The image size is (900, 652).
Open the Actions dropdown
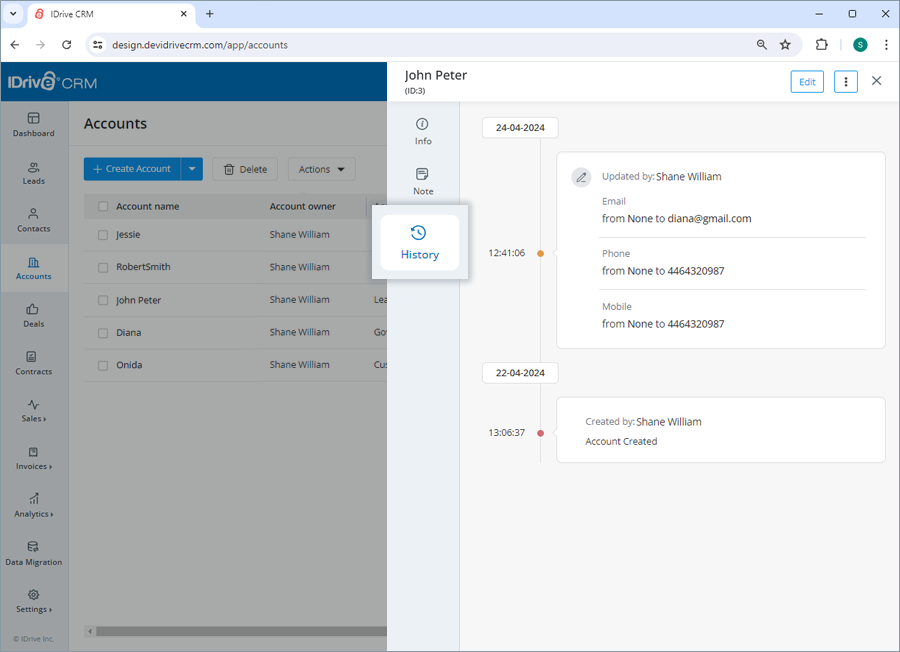point(321,169)
